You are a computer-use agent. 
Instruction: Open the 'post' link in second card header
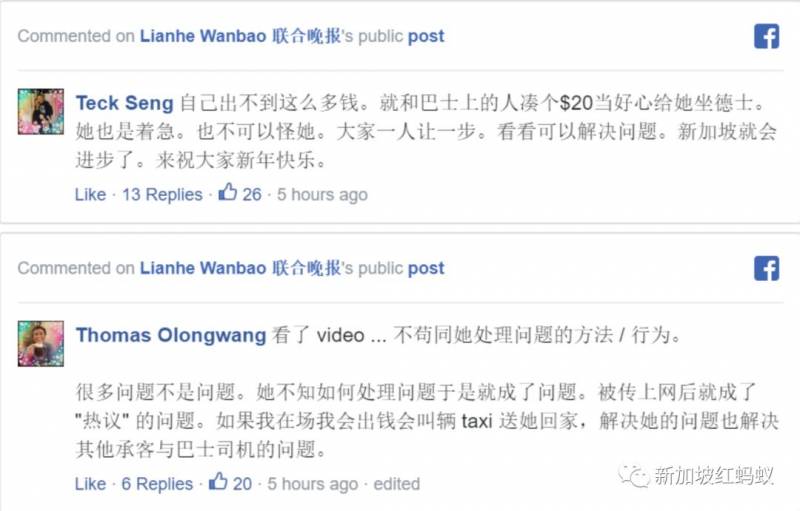[426, 269]
